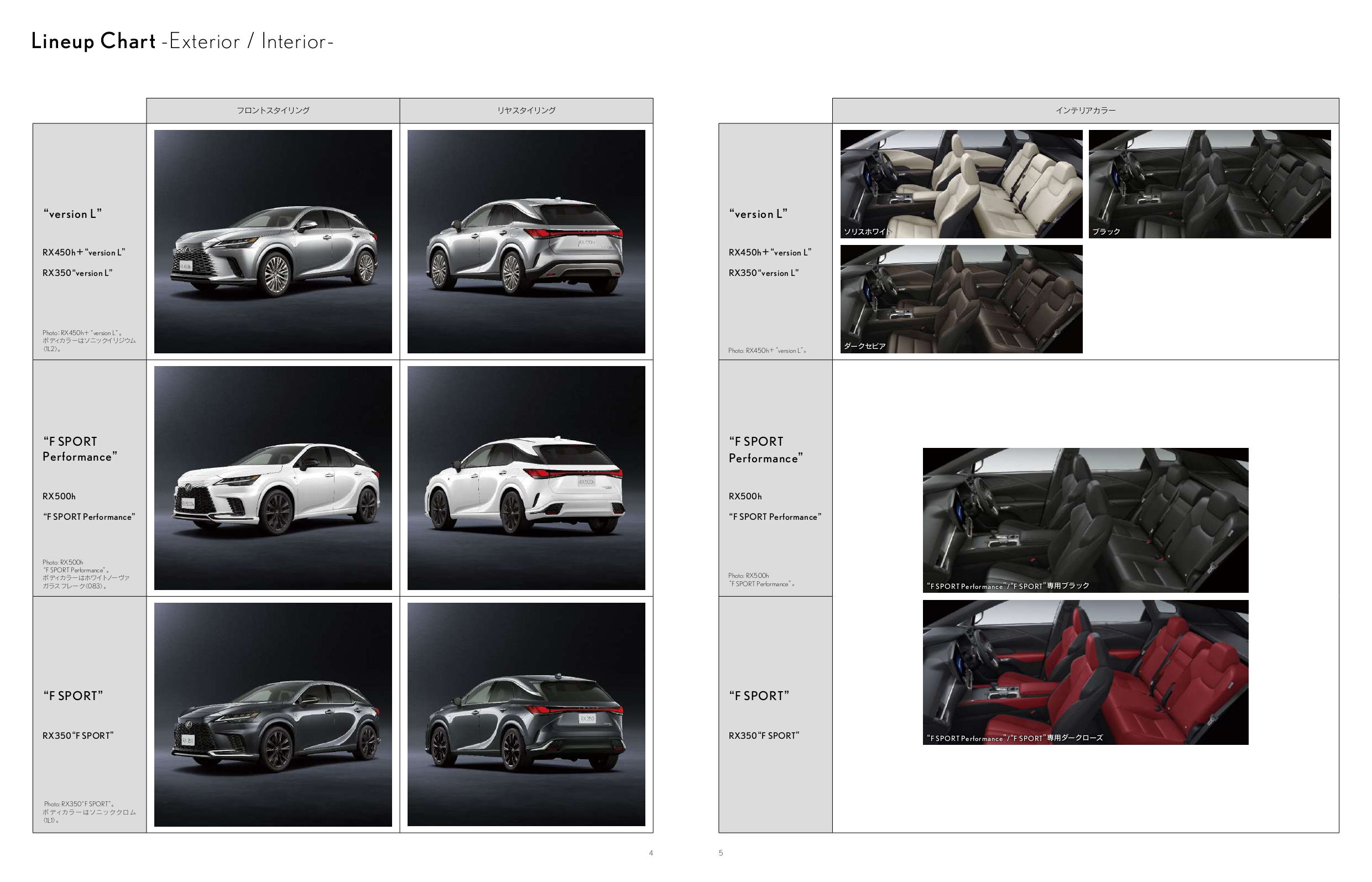This screenshot has width=1372, height=882.
Task: Click the version L front styling photo
Action: click(x=273, y=241)
